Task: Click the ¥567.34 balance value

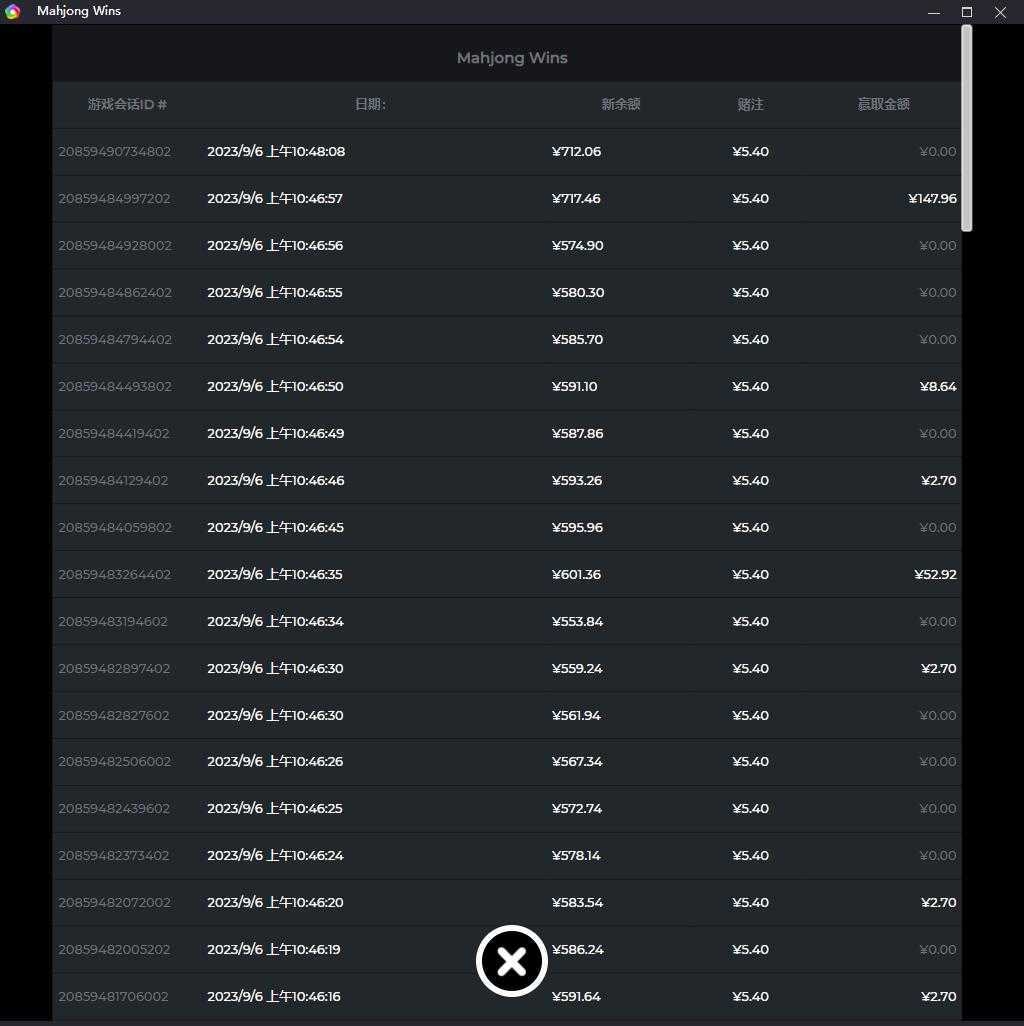Action: (577, 762)
